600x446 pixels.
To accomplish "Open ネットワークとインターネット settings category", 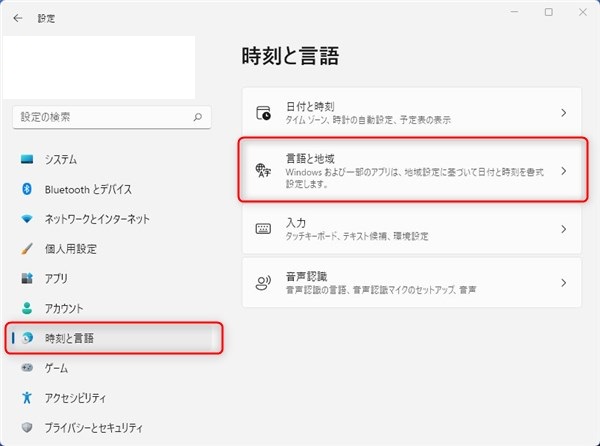I will [97, 219].
